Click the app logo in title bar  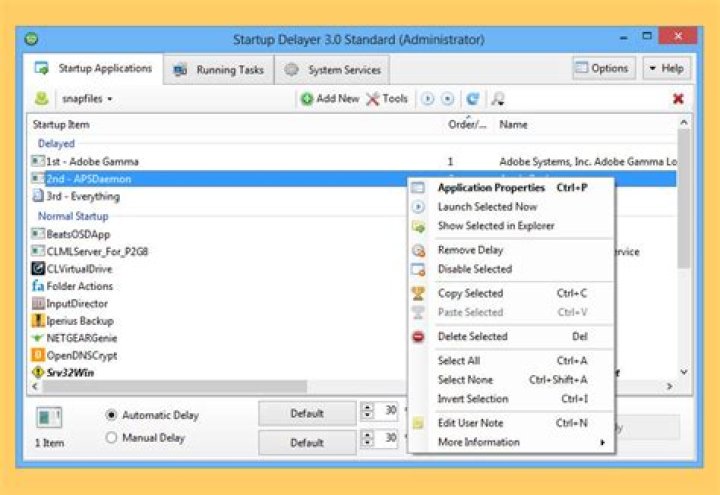click(x=31, y=39)
